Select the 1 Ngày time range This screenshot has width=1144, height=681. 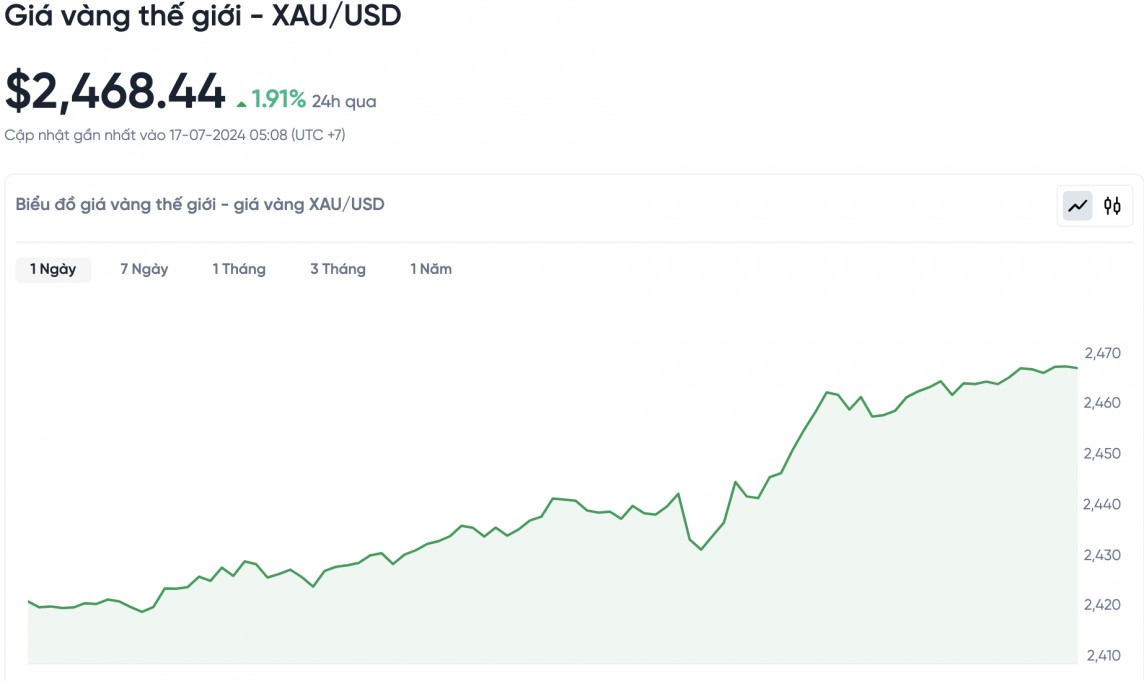point(53,269)
